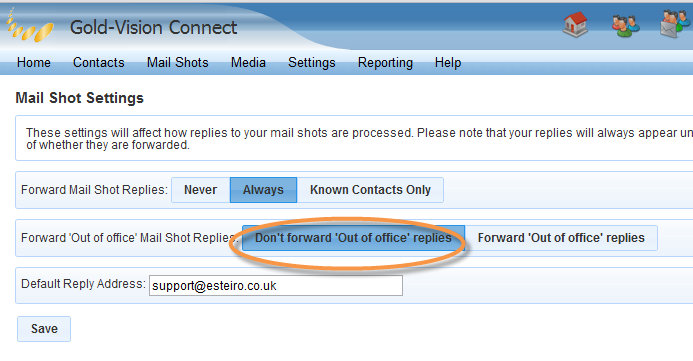The height and width of the screenshot is (361, 693).
Task: Click the Gold-Vision Connect title text
Action: [x=153, y=27]
